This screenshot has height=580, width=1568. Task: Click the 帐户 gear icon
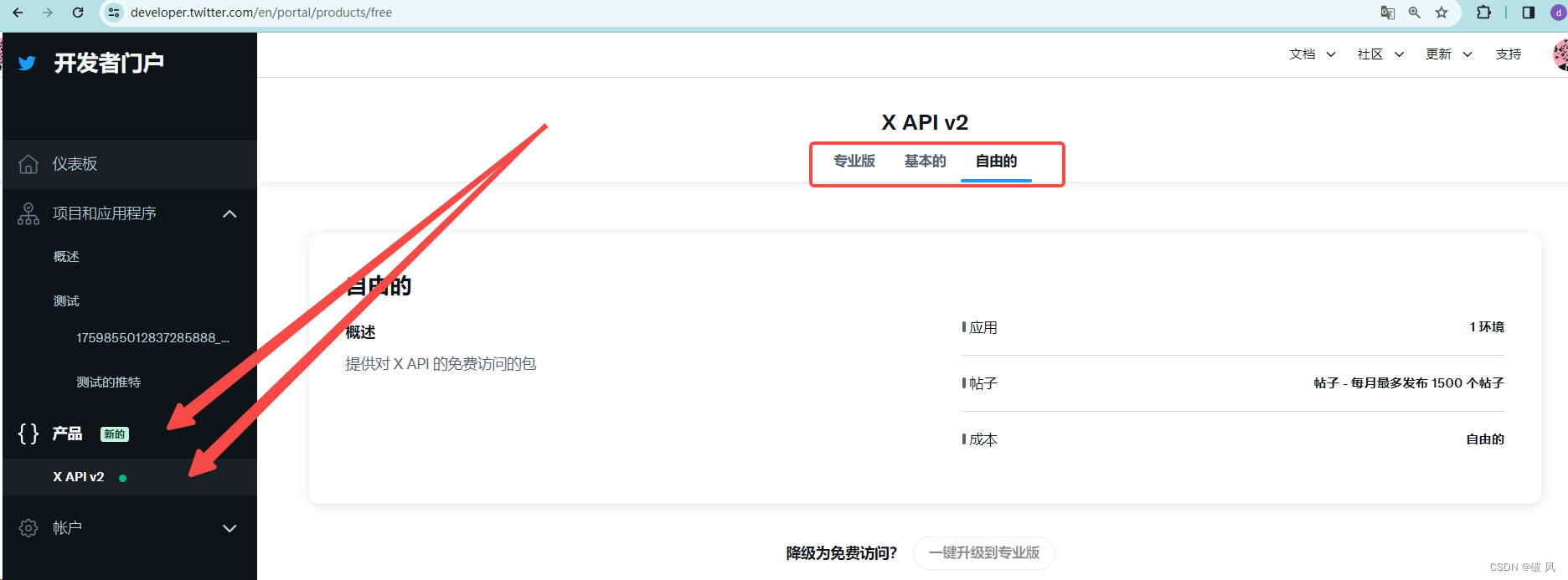28,528
